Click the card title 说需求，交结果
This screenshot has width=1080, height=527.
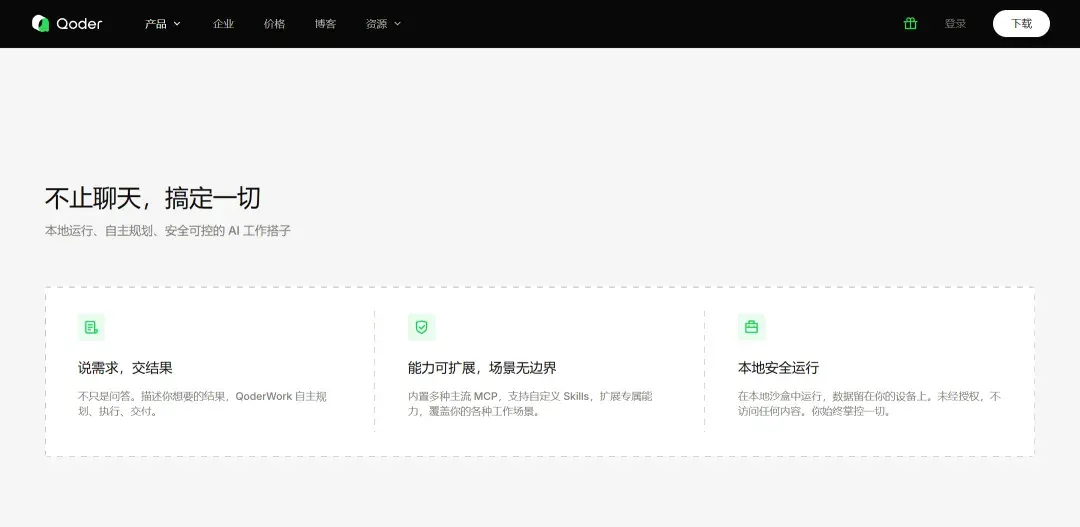pyautogui.click(x=125, y=368)
